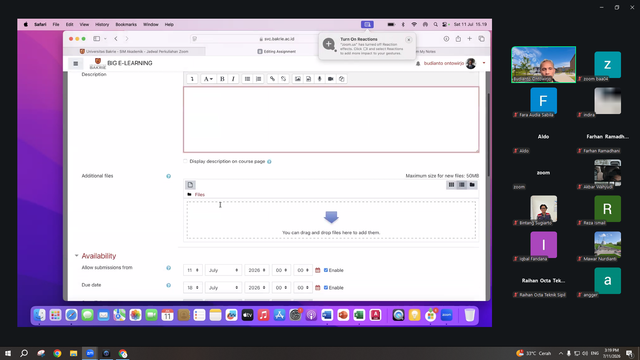Open help for Display description option
This screenshot has width=640, height=360.
pyautogui.click(x=269, y=162)
